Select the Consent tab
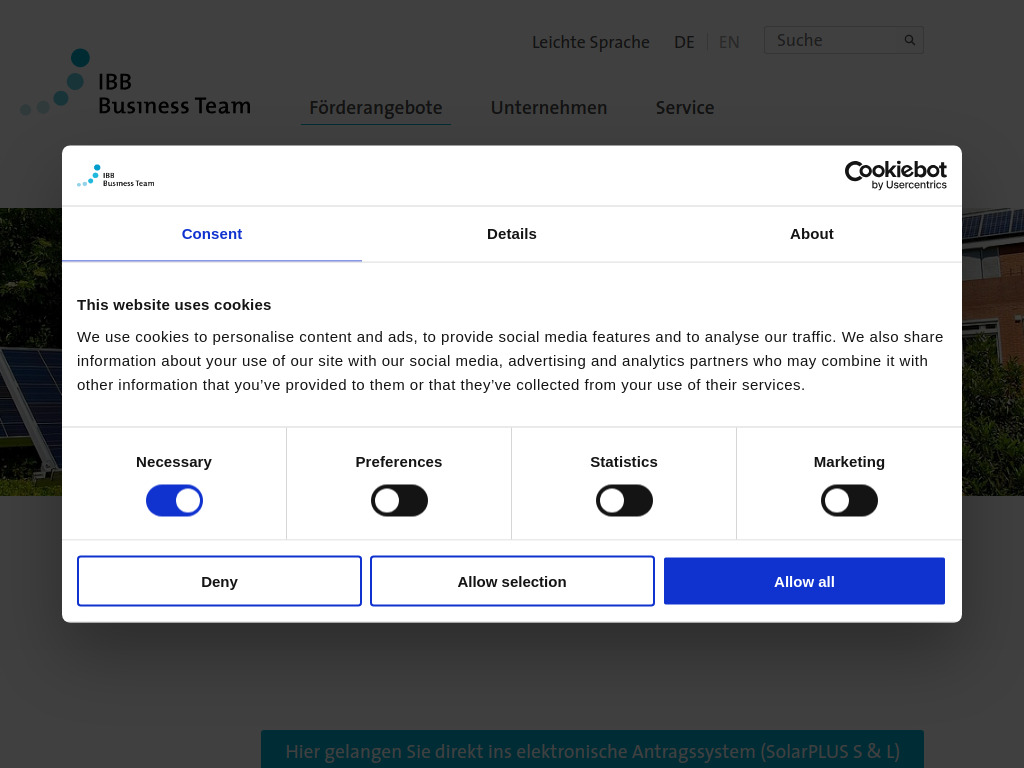 coord(212,234)
